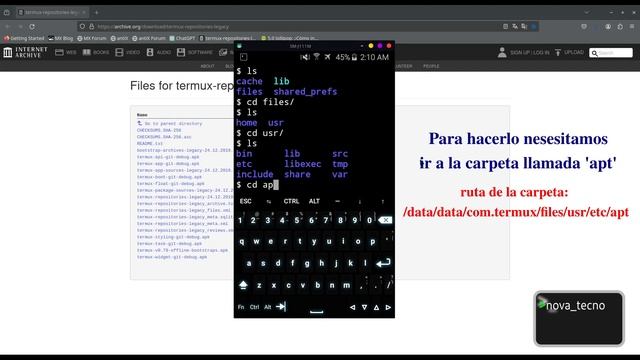
Task: Click the Go to parent directory link
Action: coord(169,123)
